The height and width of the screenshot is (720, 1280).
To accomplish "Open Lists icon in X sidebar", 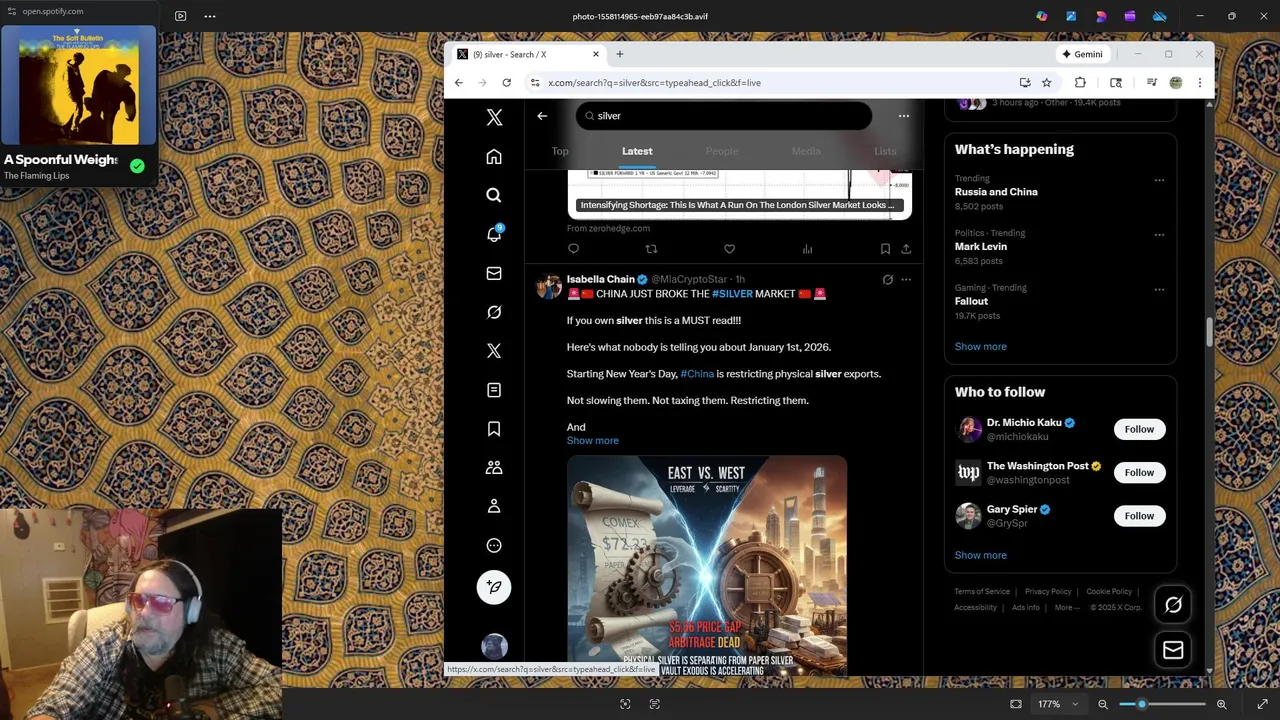I will 494,390.
